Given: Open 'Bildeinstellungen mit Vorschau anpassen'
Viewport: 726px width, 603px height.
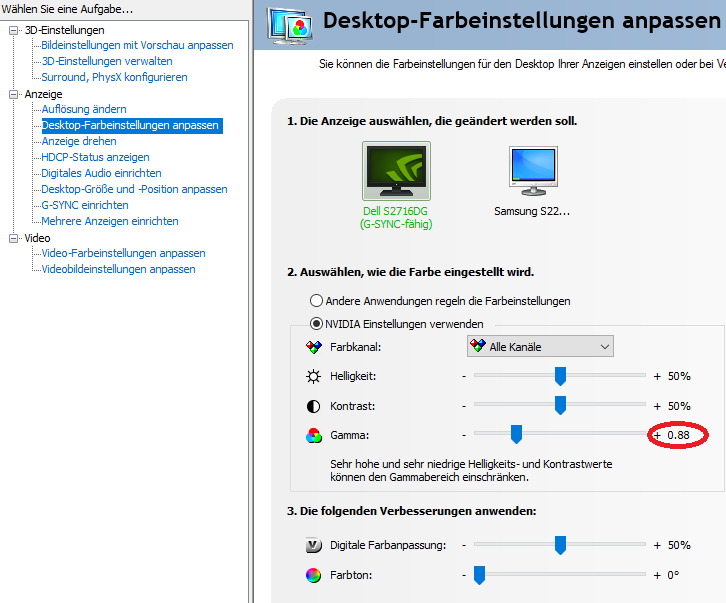Looking at the screenshot, I should (x=137, y=45).
